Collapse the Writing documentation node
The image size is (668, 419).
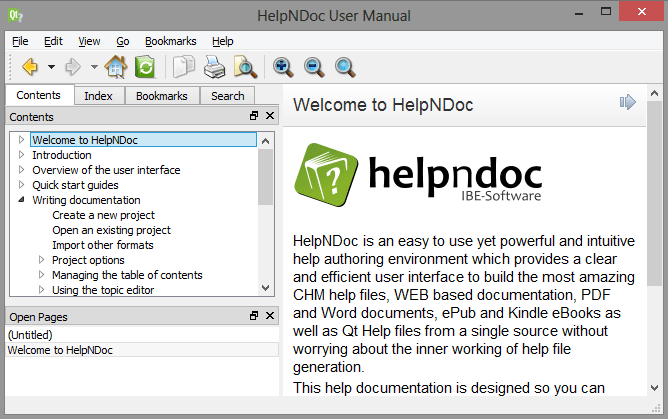[x=21, y=199]
